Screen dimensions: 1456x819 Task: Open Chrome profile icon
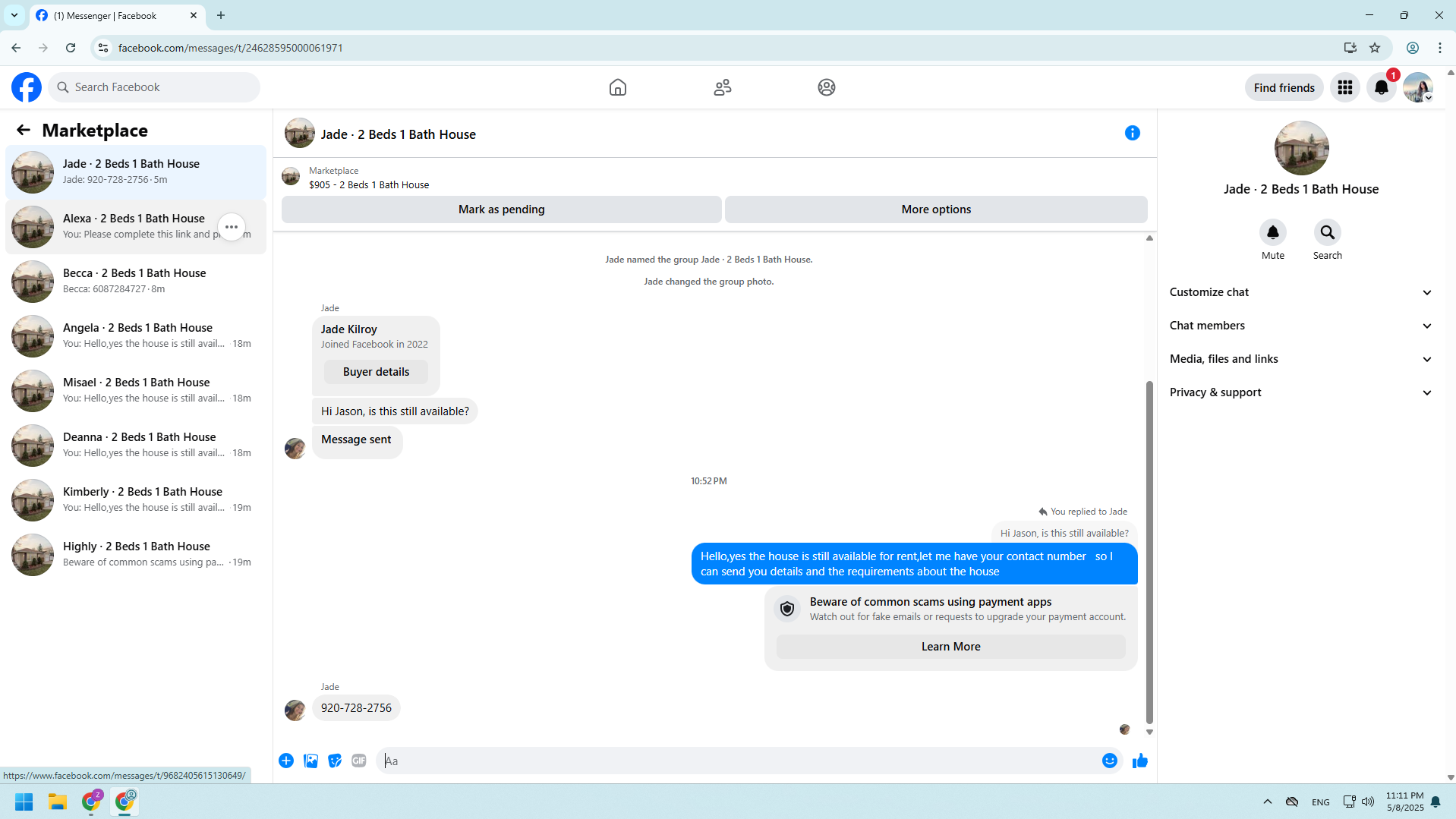[1413, 48]
